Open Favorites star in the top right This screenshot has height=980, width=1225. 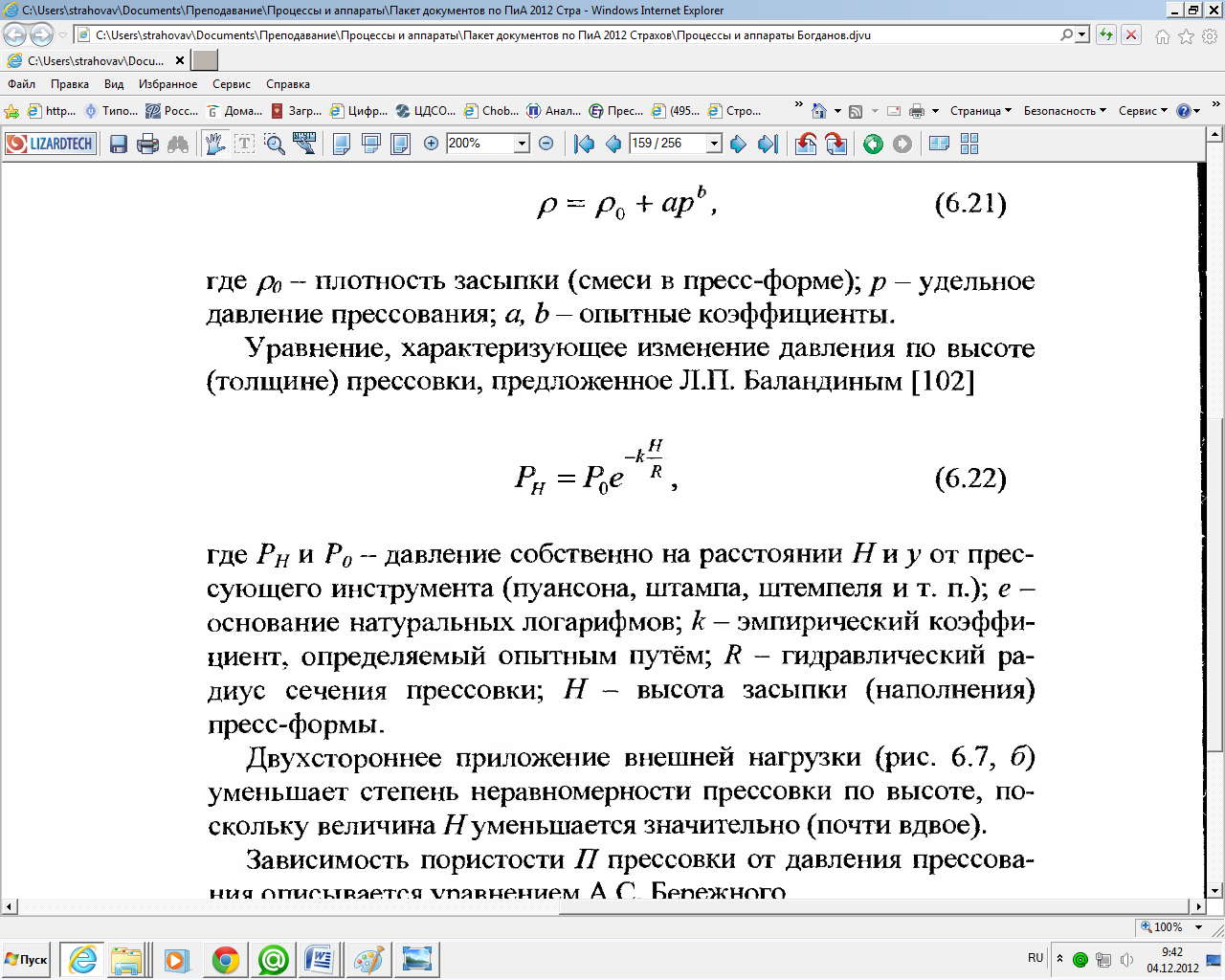1186,36
